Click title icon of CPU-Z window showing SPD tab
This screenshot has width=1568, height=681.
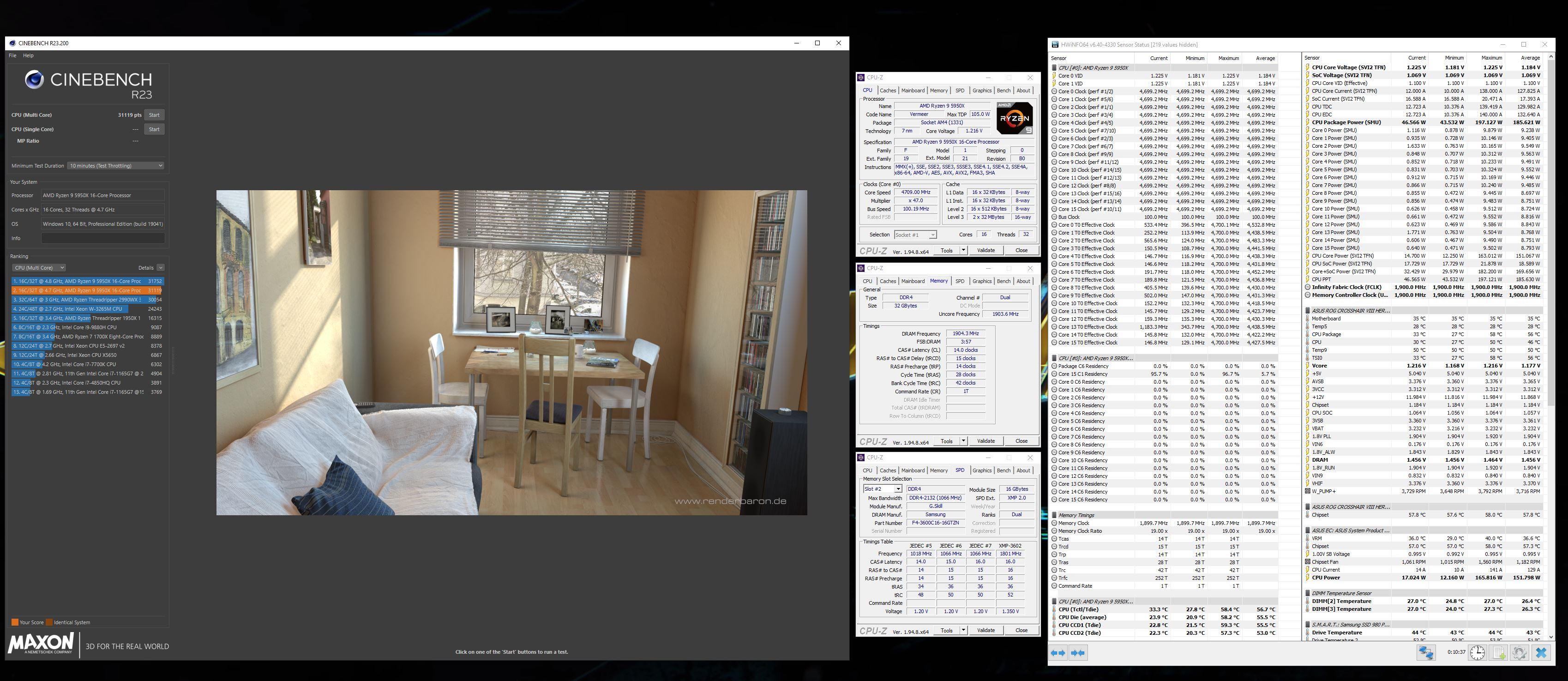861,457
